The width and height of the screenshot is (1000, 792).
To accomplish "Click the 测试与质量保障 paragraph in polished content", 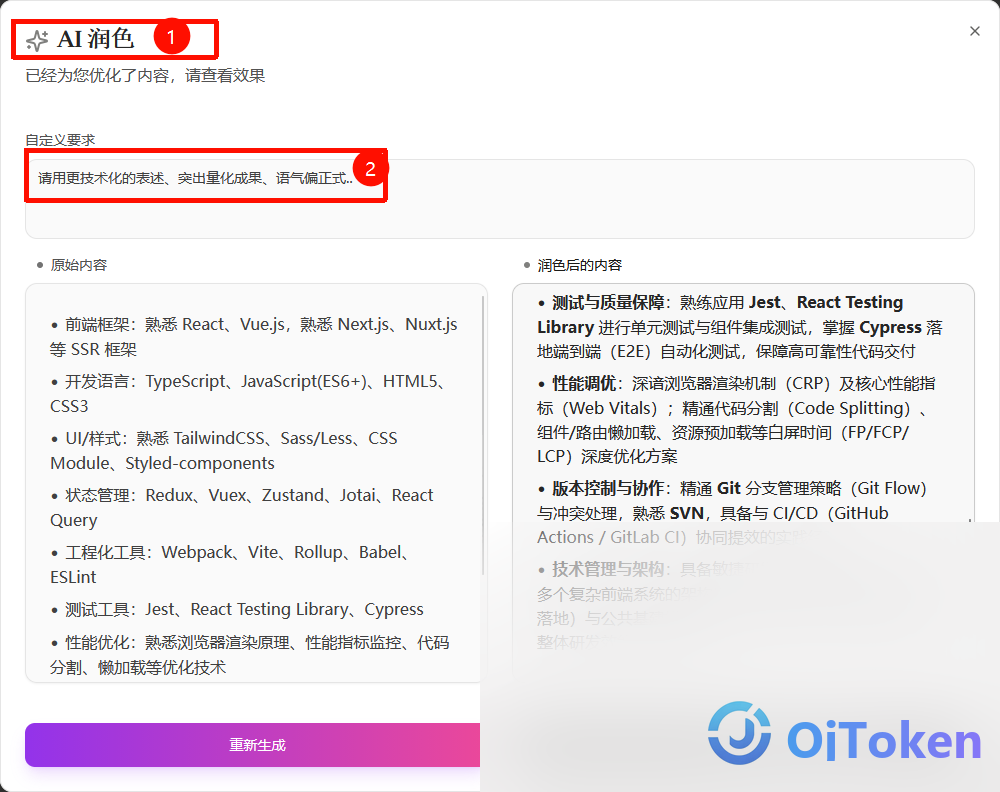I will [x=740, y=326].
